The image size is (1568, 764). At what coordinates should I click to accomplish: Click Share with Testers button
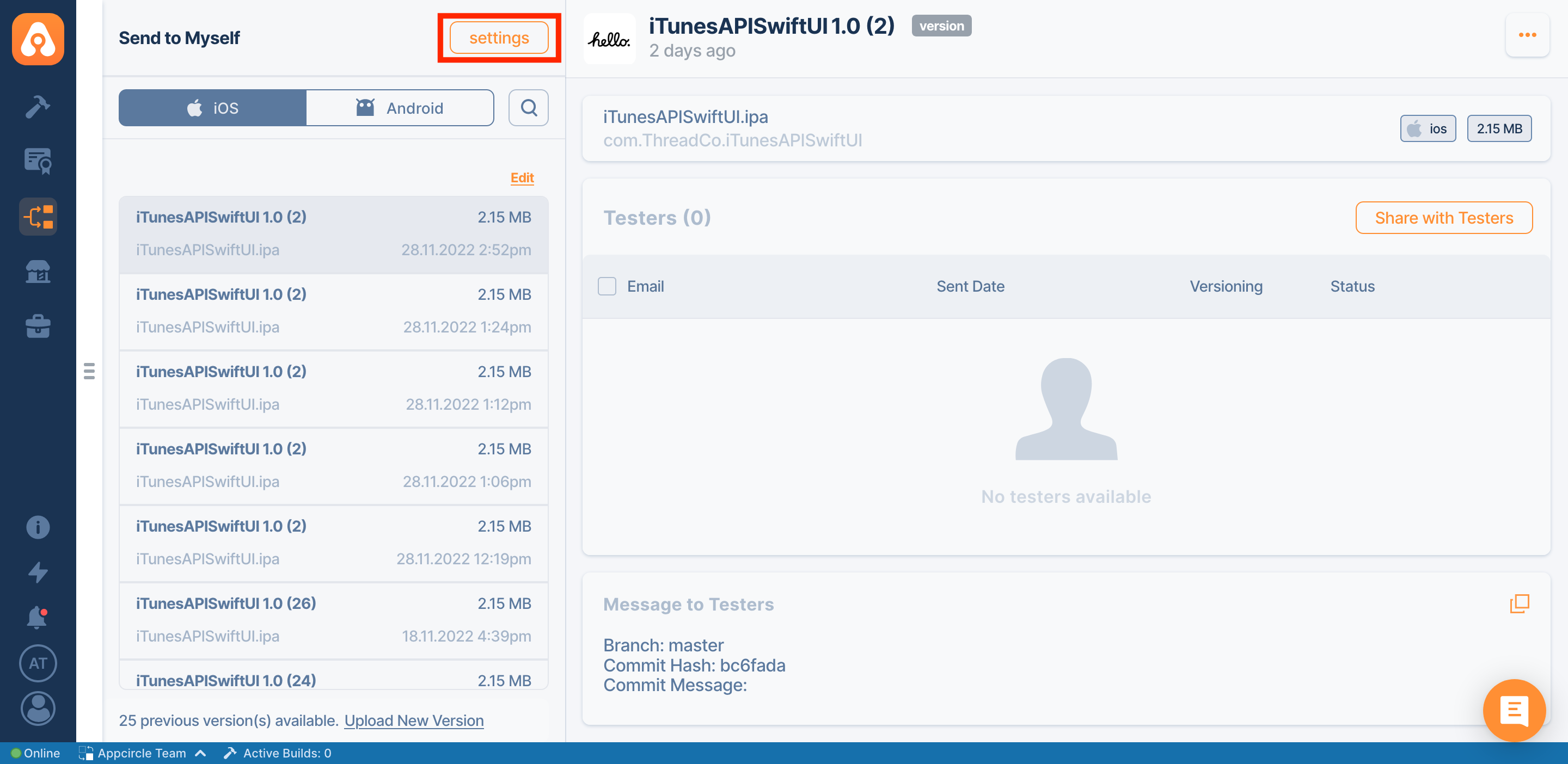[1444, 217]
